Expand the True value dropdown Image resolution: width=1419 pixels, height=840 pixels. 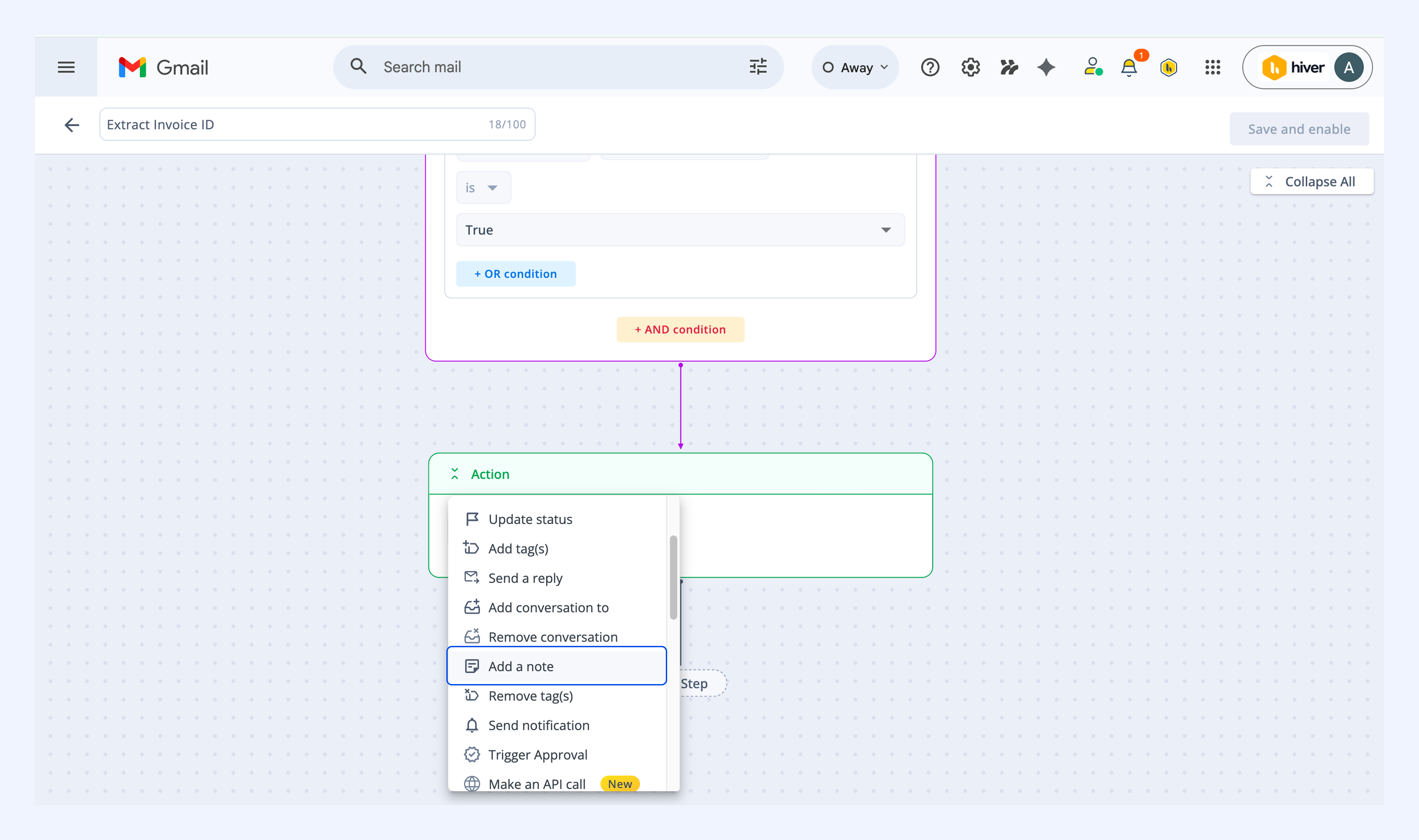[681, 230]
